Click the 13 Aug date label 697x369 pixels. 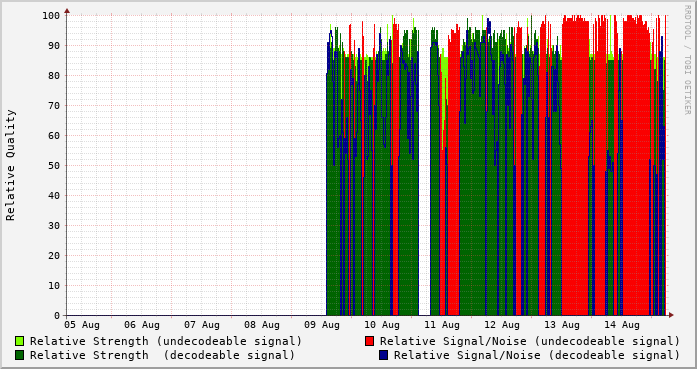click(562, 325)
